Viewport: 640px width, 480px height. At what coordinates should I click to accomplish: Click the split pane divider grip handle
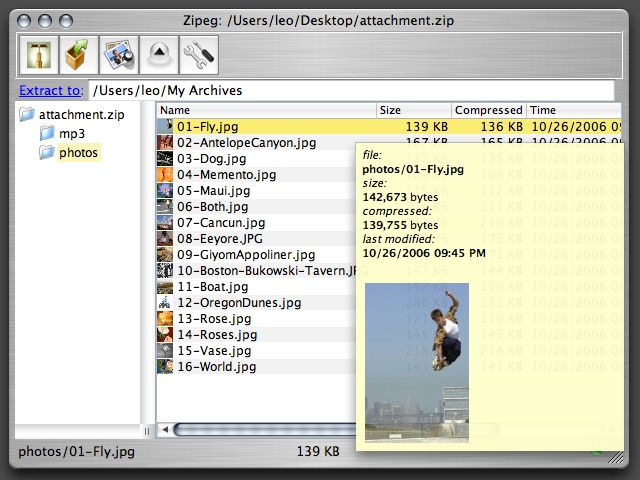147,431
